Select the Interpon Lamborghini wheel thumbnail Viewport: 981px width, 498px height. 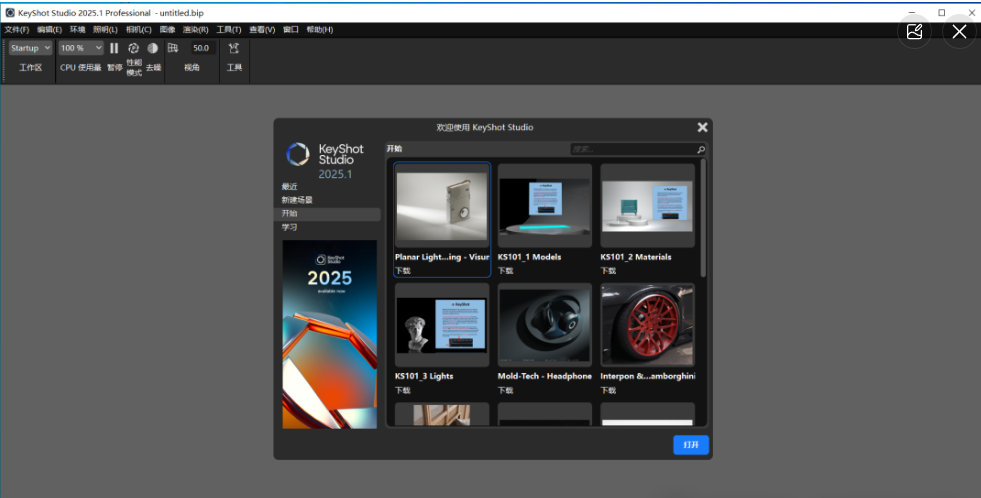click(x=648, y=325)
